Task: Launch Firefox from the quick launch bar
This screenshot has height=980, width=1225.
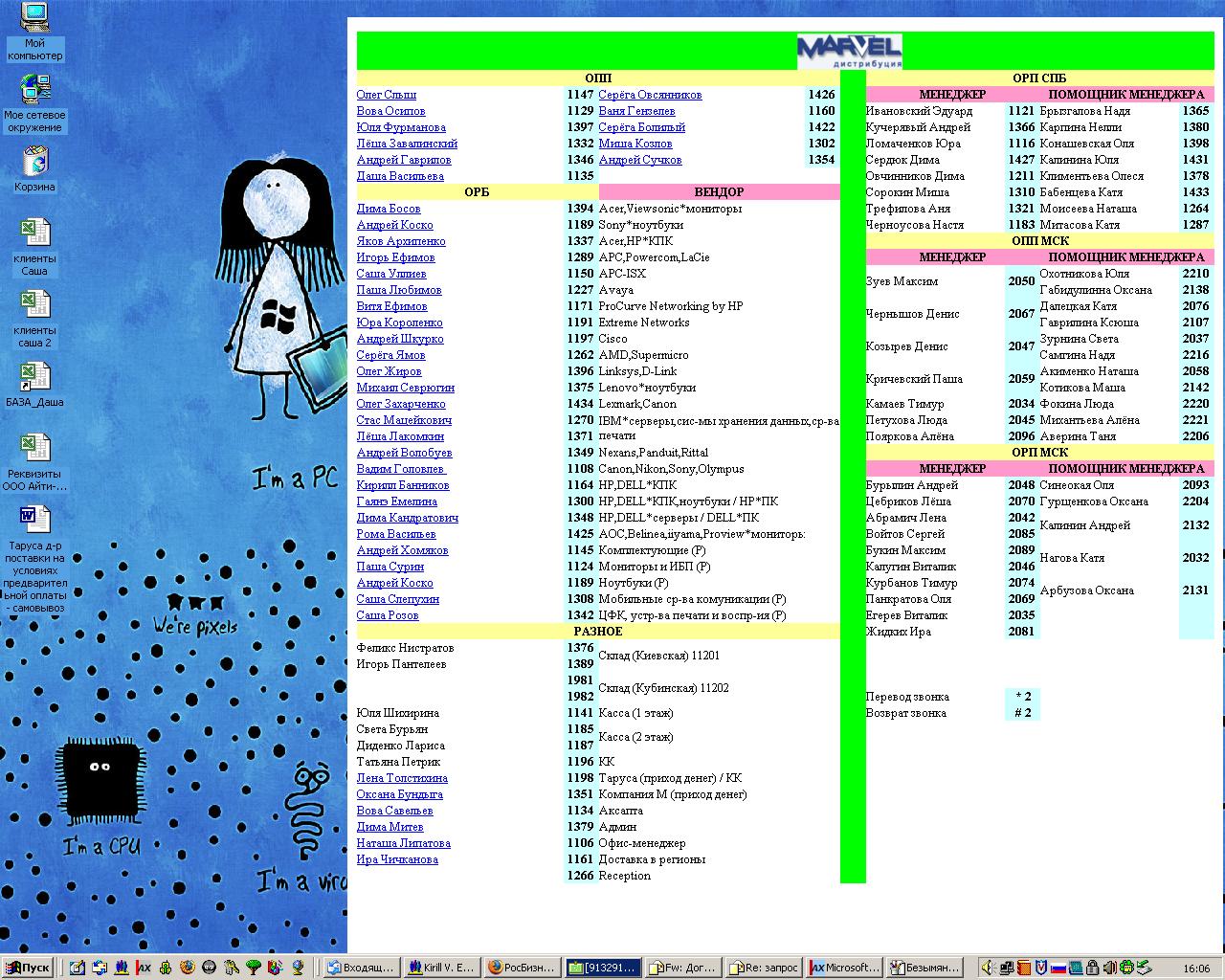Action: [x=188, y=968]
